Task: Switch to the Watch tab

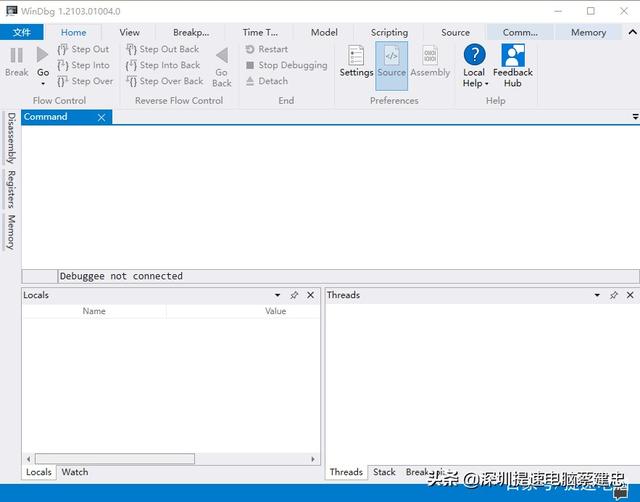Action: pyautogui.click(x=75, y=472)
